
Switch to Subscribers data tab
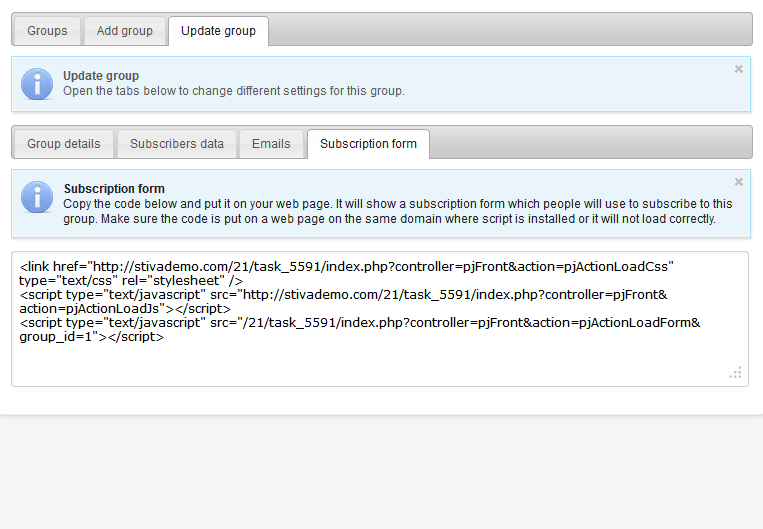177,144
